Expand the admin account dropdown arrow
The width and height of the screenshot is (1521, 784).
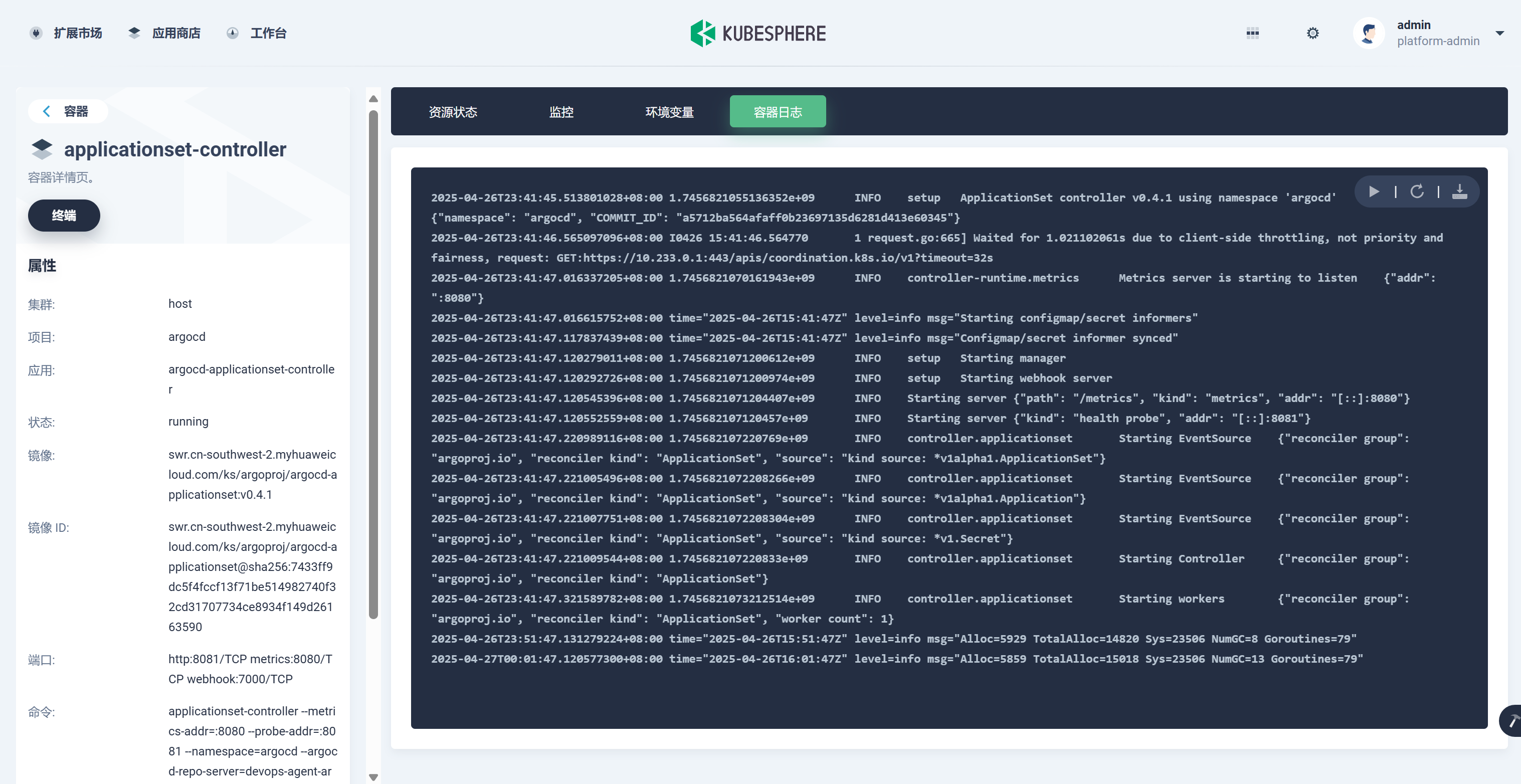pyautogui.click(x=1499, y=33)
